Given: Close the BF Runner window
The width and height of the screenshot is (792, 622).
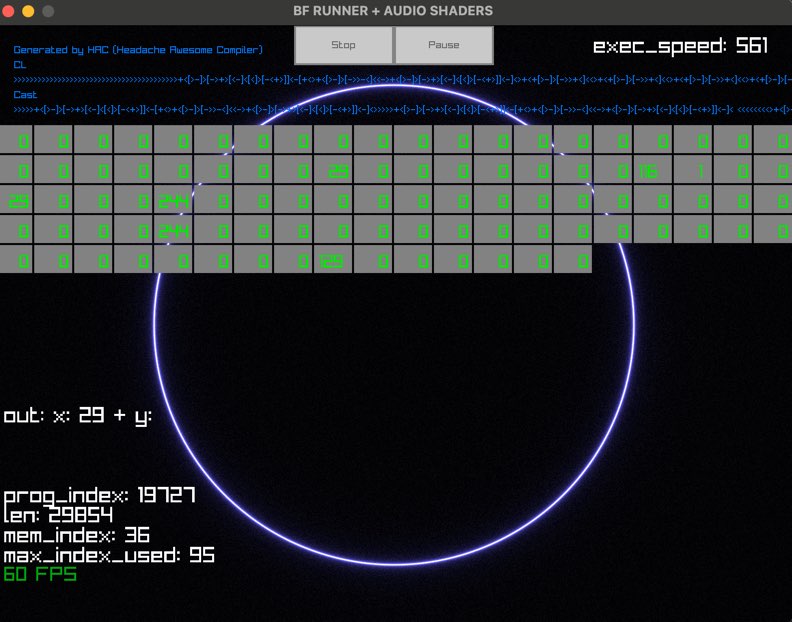Looking at the screenshot, I should coord(10,11).
